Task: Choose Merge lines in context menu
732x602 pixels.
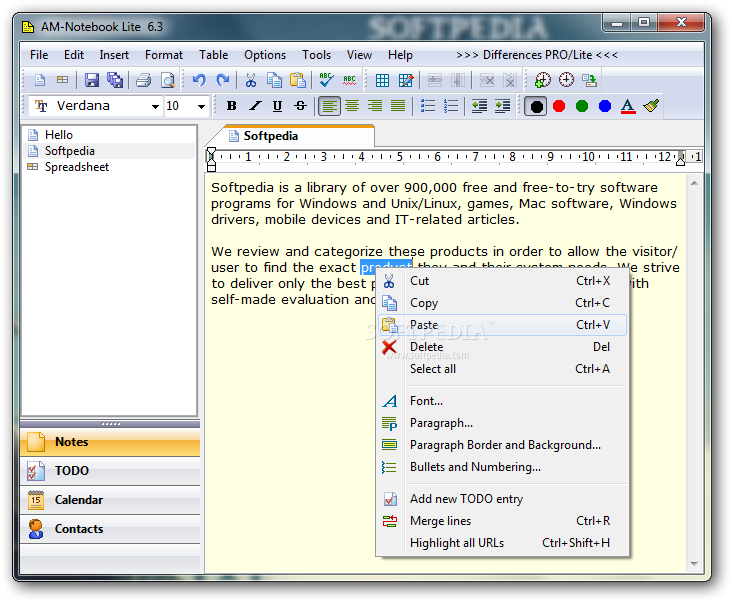Action: tap(502, 521)
